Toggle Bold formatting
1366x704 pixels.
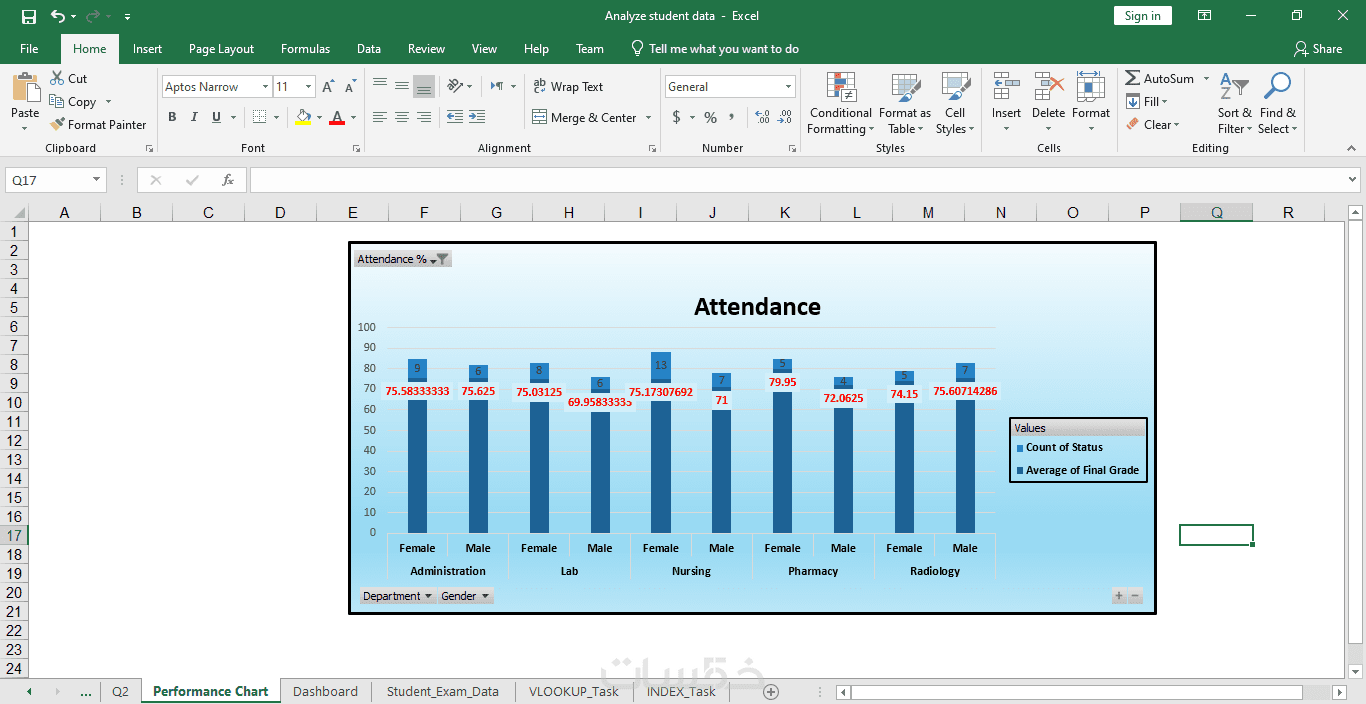[172, 117]
